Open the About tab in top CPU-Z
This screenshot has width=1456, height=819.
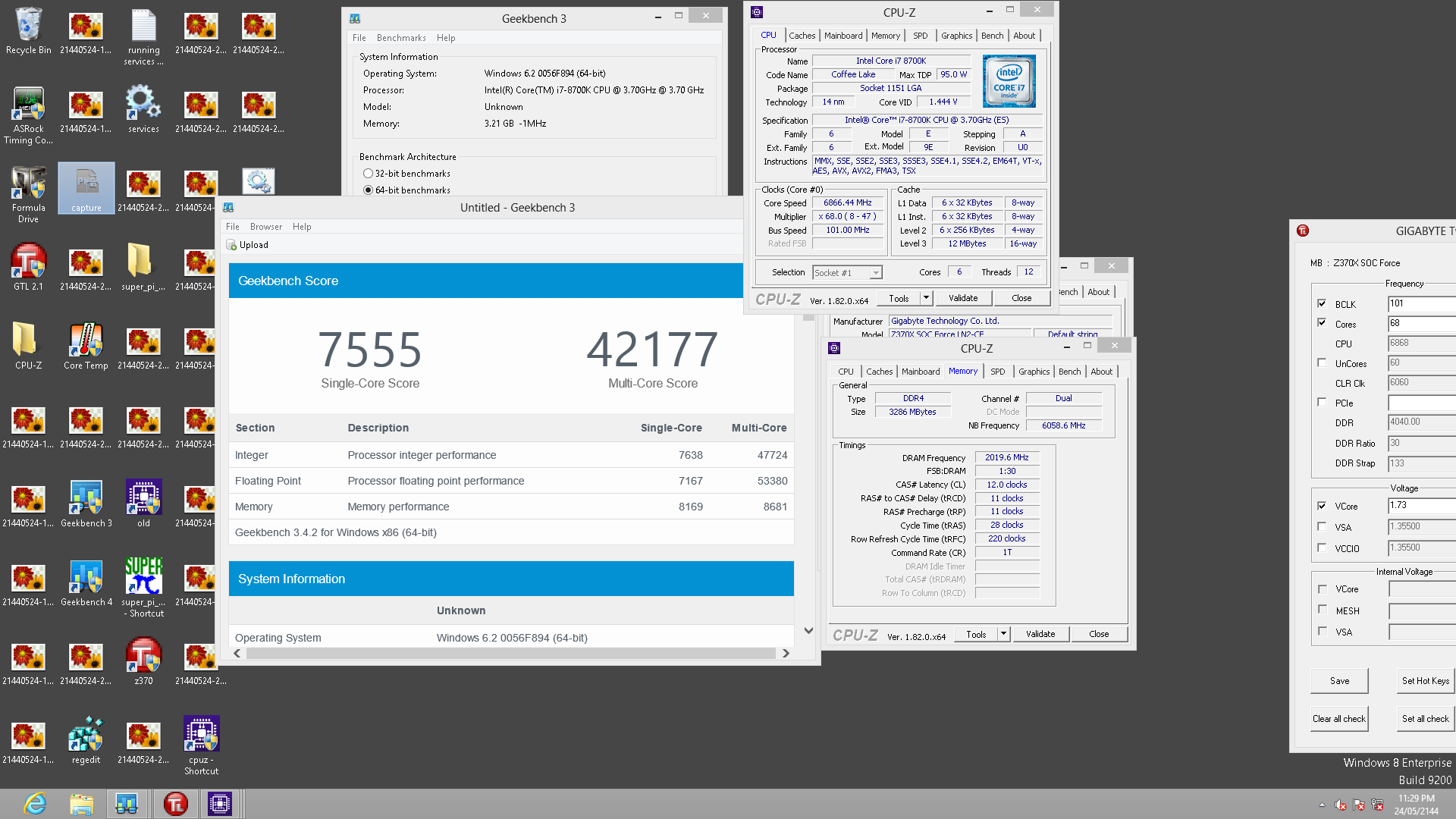(1024, 36)
